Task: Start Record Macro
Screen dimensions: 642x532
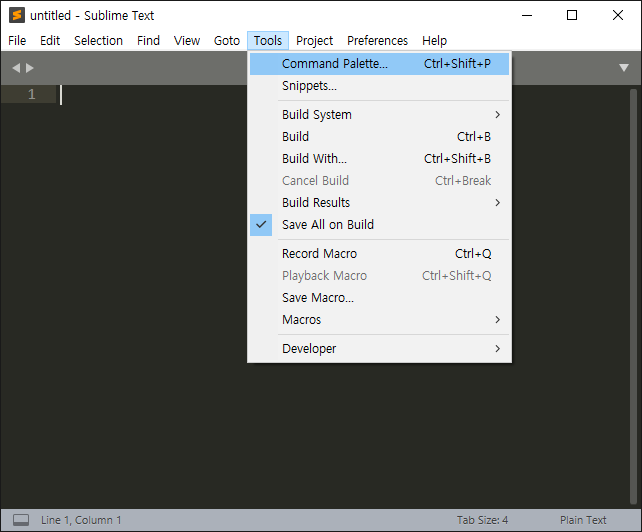Action: pyautogui.click(x=379, y=254)
